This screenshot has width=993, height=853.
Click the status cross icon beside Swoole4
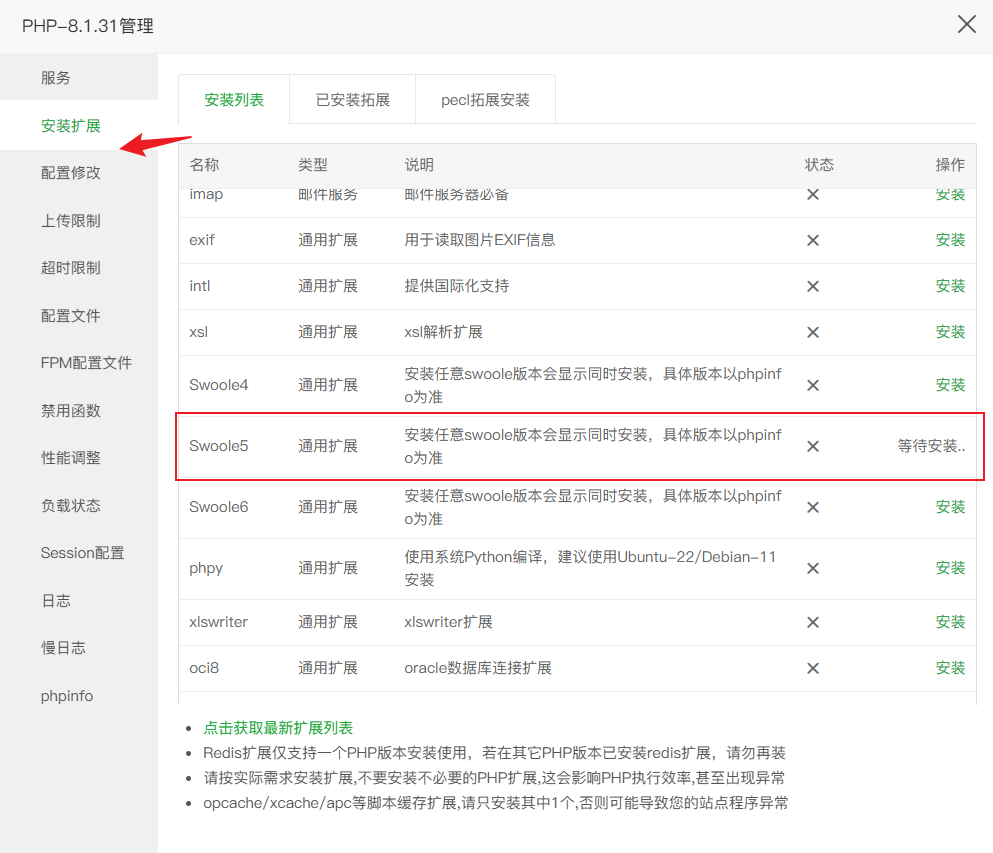coord(813,384)
